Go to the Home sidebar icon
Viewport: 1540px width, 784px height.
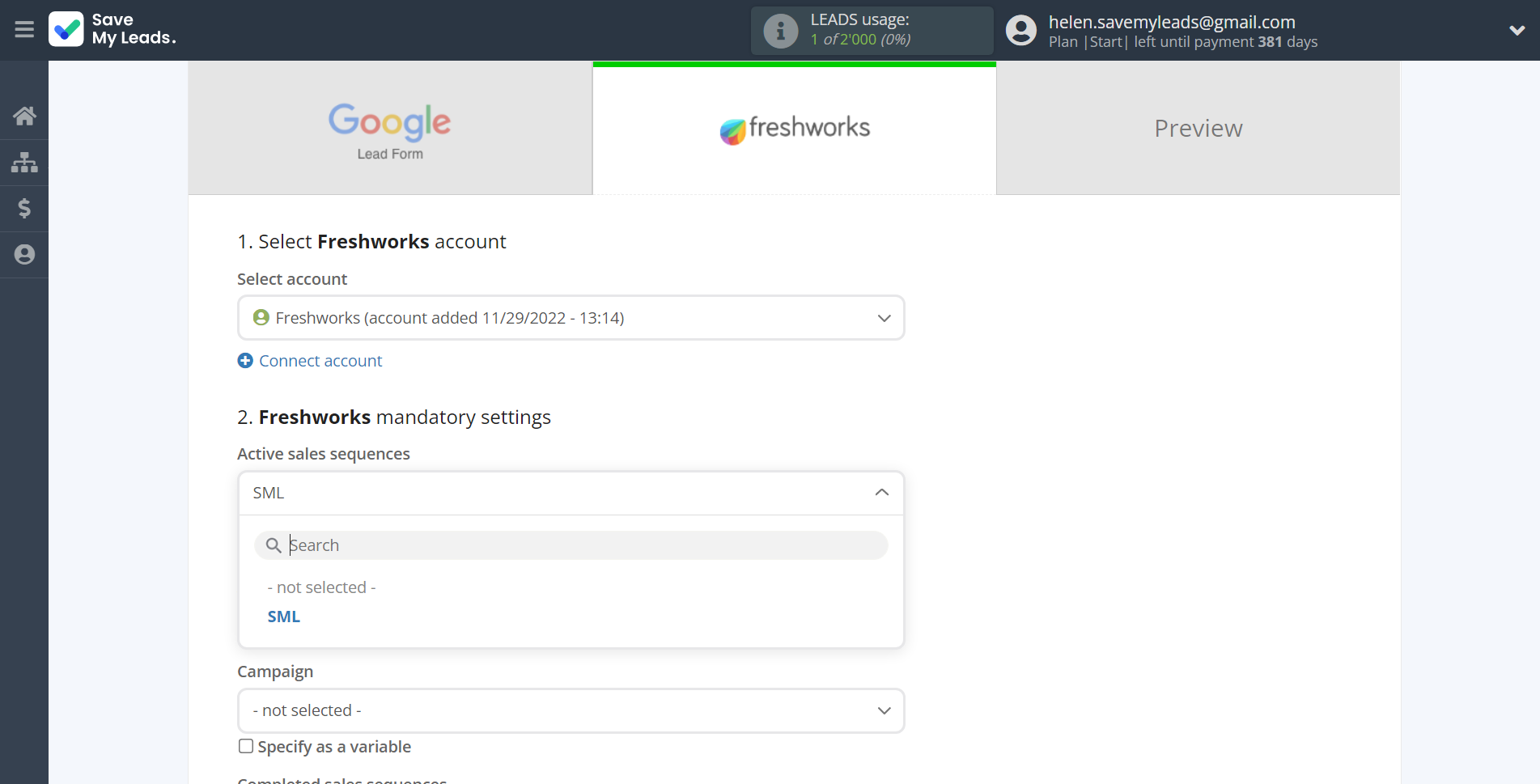[24, 116]
